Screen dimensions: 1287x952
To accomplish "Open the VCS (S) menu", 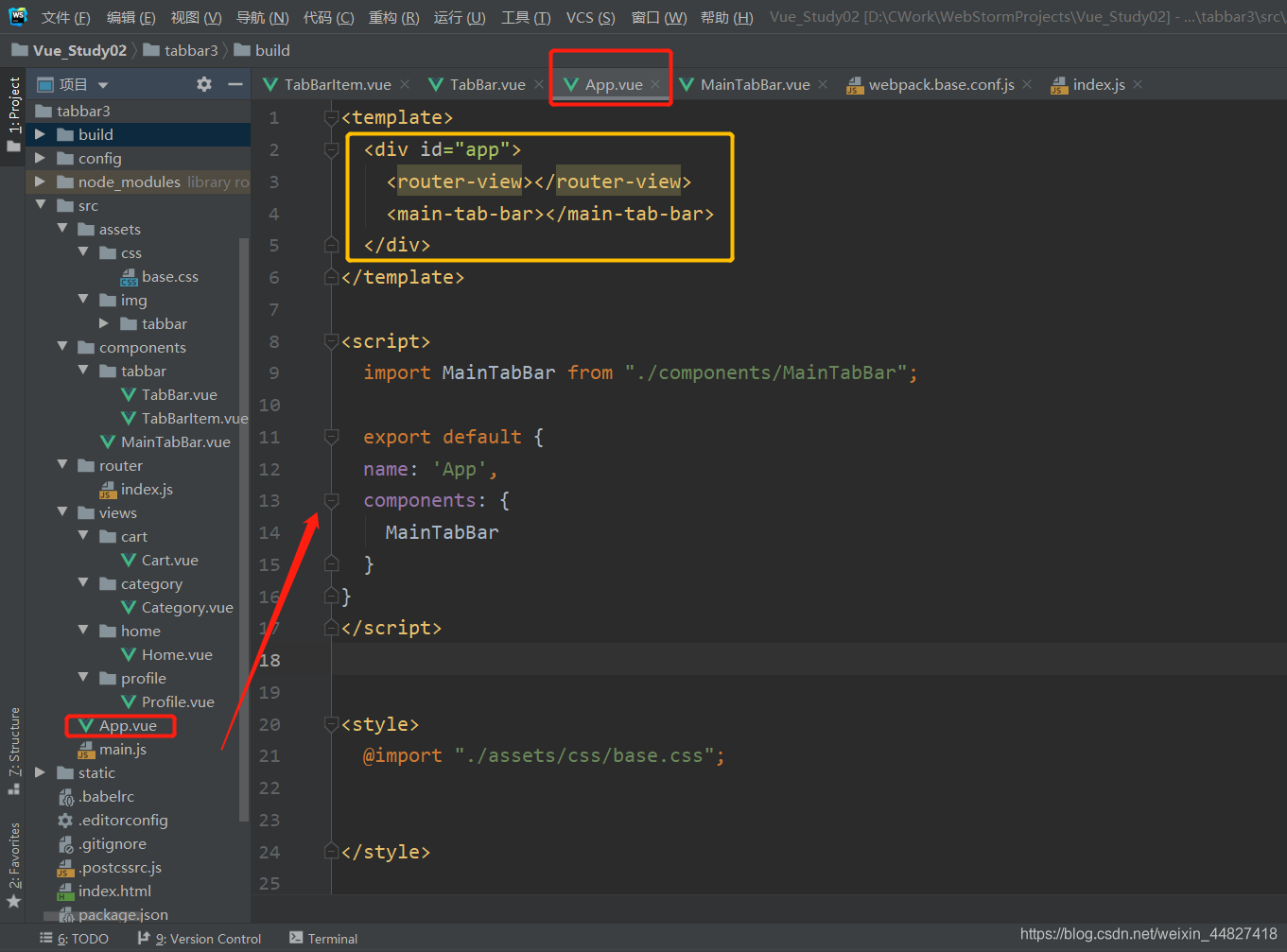I will tap(590, 17).
